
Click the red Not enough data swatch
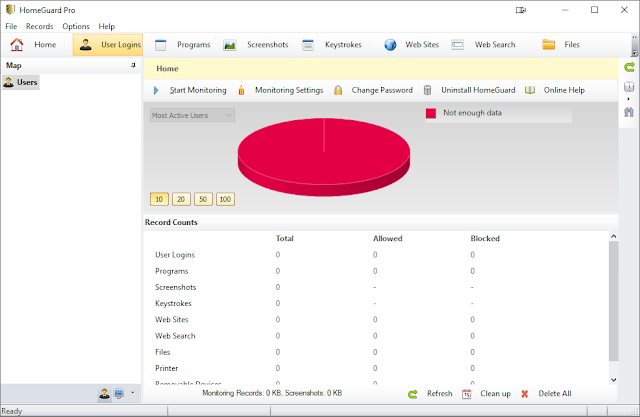tap(431, 113)
